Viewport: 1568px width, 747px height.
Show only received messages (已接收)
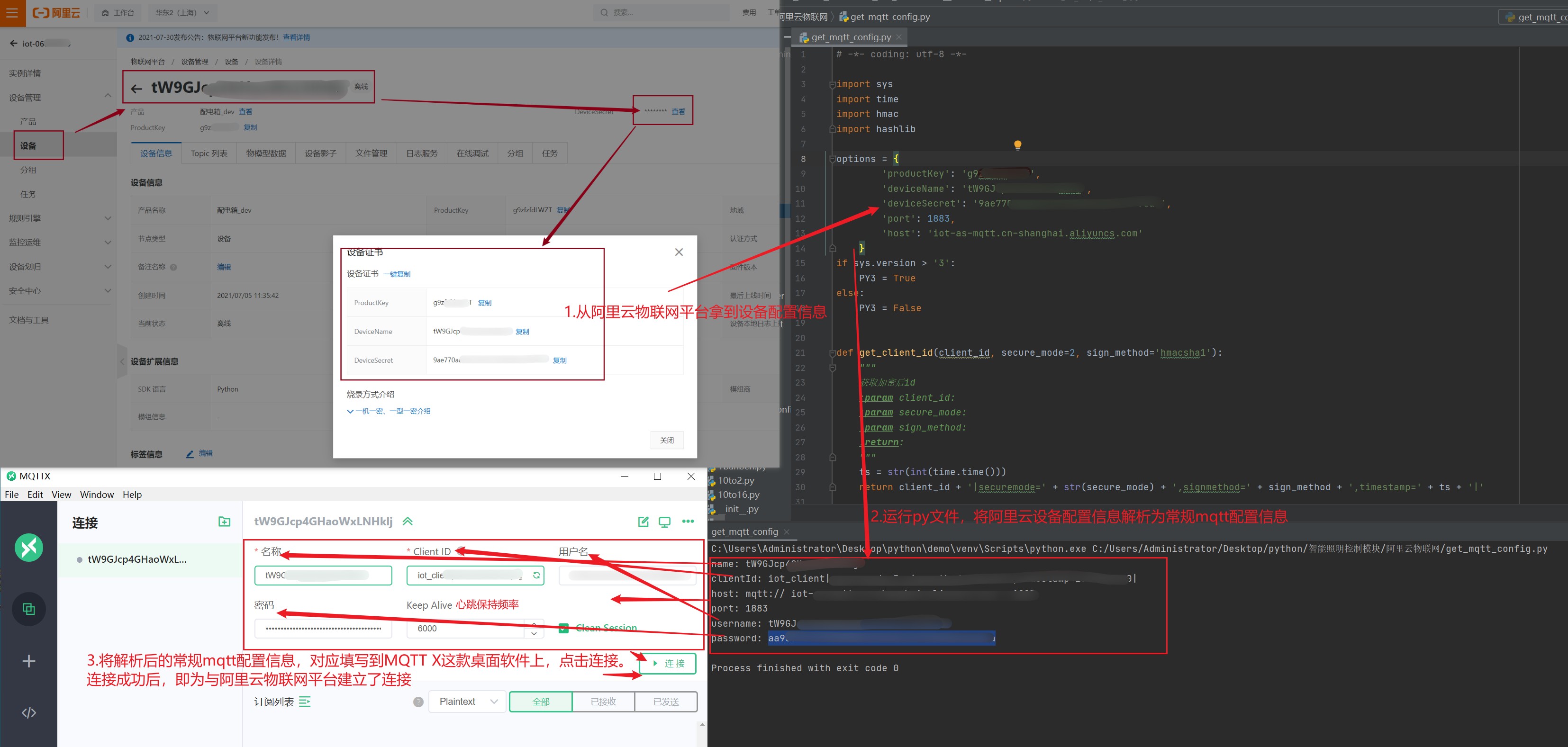pyautogui.click(x=603, y=702)
